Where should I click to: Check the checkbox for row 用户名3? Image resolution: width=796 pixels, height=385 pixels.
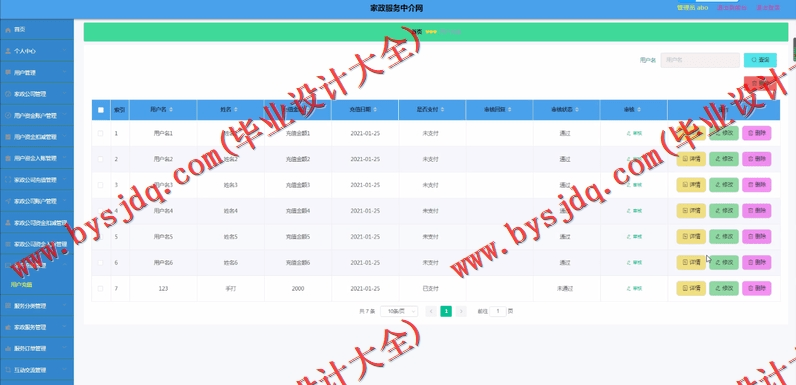click(101, 185)
